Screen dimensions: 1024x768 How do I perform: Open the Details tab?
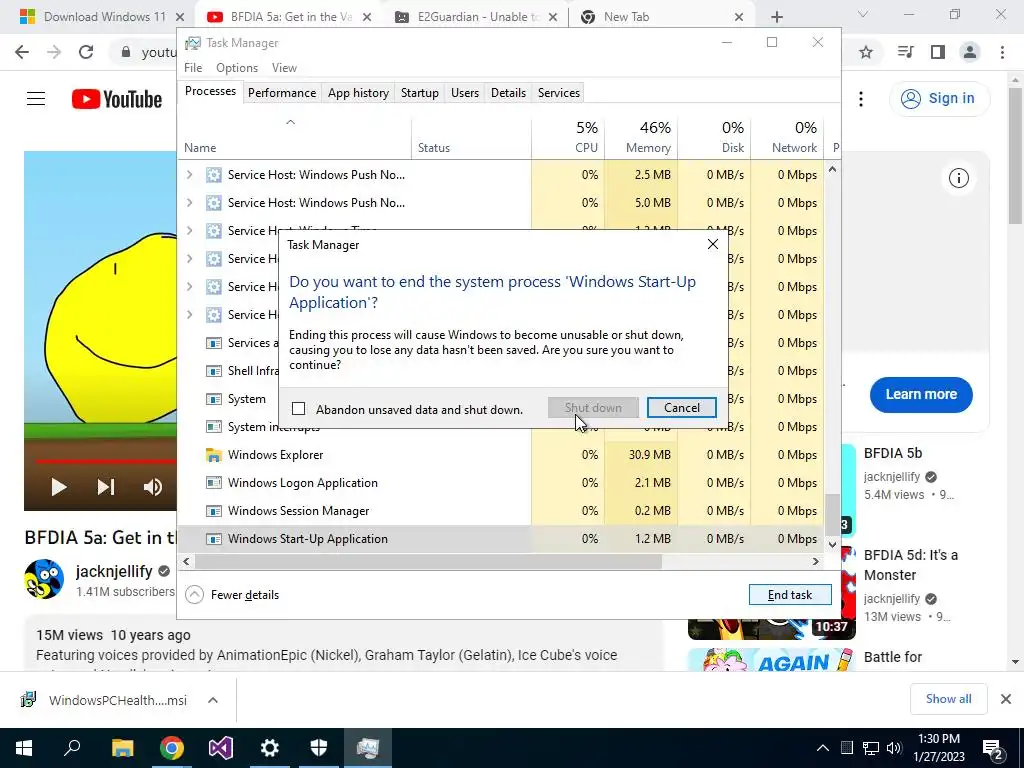click(508, 93)
